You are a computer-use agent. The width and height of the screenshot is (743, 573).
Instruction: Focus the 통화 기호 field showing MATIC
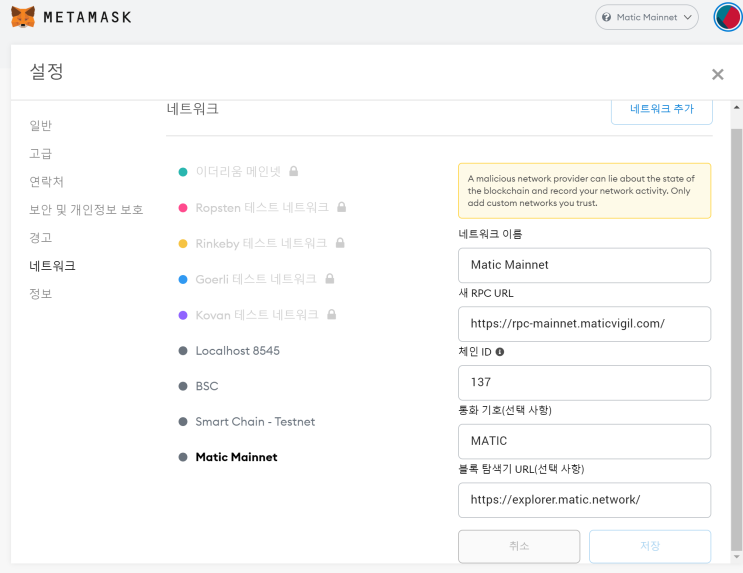coord(584,441)
